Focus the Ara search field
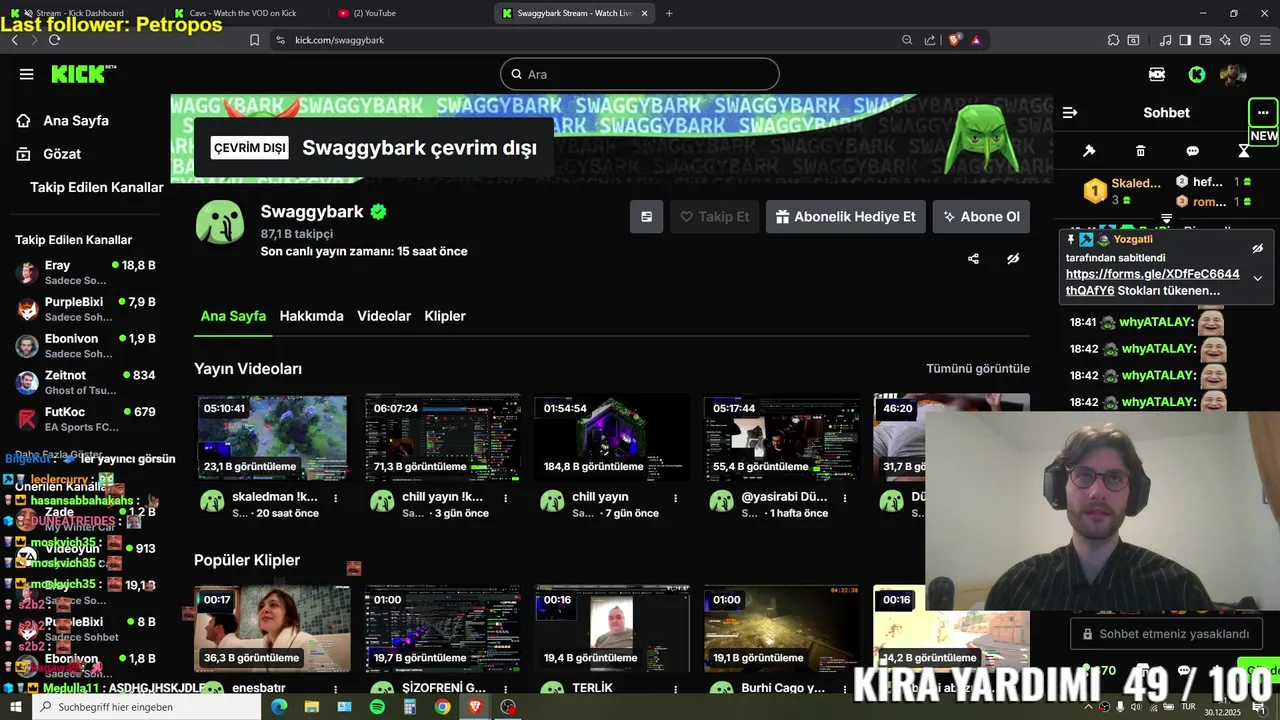The image size is (1280, 720). [x=640, y=74]
